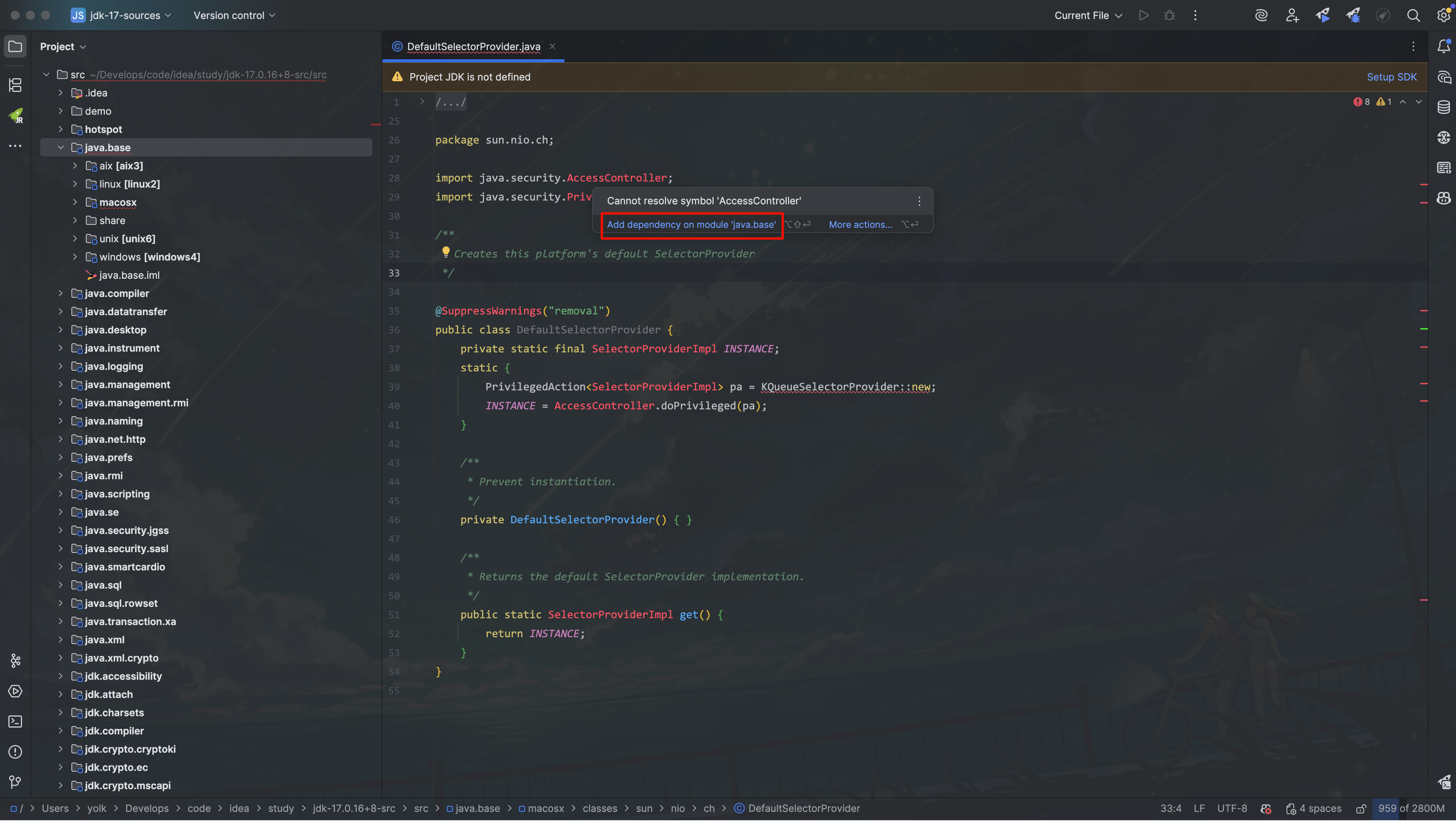The width and height of the screenshot is (1456, 821).
Task: Click the Search Everywhere magnifier icon
Action: pos(1413,15)
